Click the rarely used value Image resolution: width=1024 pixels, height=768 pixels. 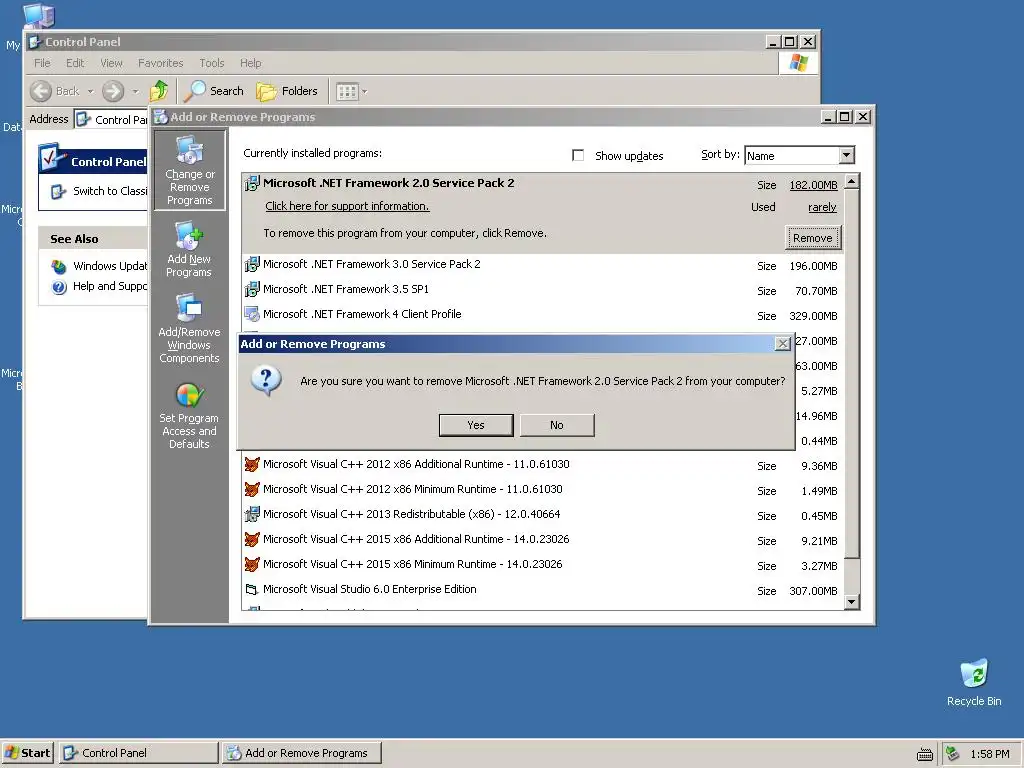(822, 208)
